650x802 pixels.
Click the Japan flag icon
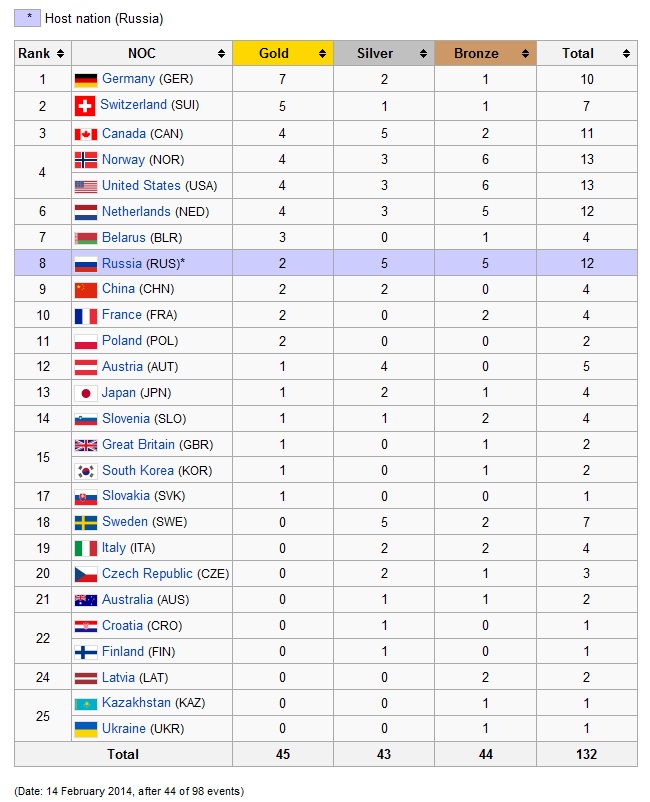pyautogui.click(x=86, y=393)
